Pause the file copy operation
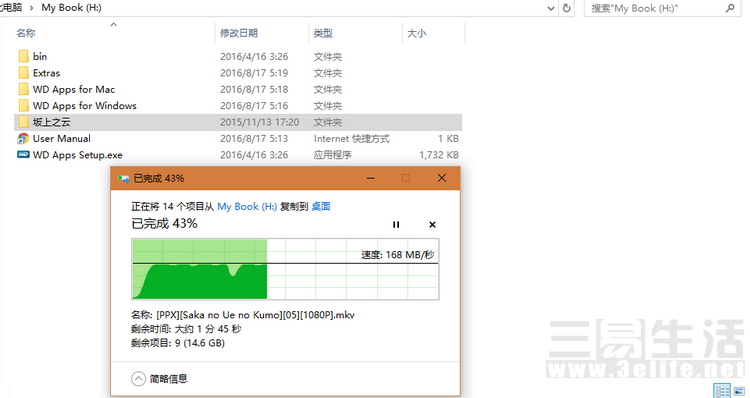This screenshot has width=750, height=398. (396, 224)
